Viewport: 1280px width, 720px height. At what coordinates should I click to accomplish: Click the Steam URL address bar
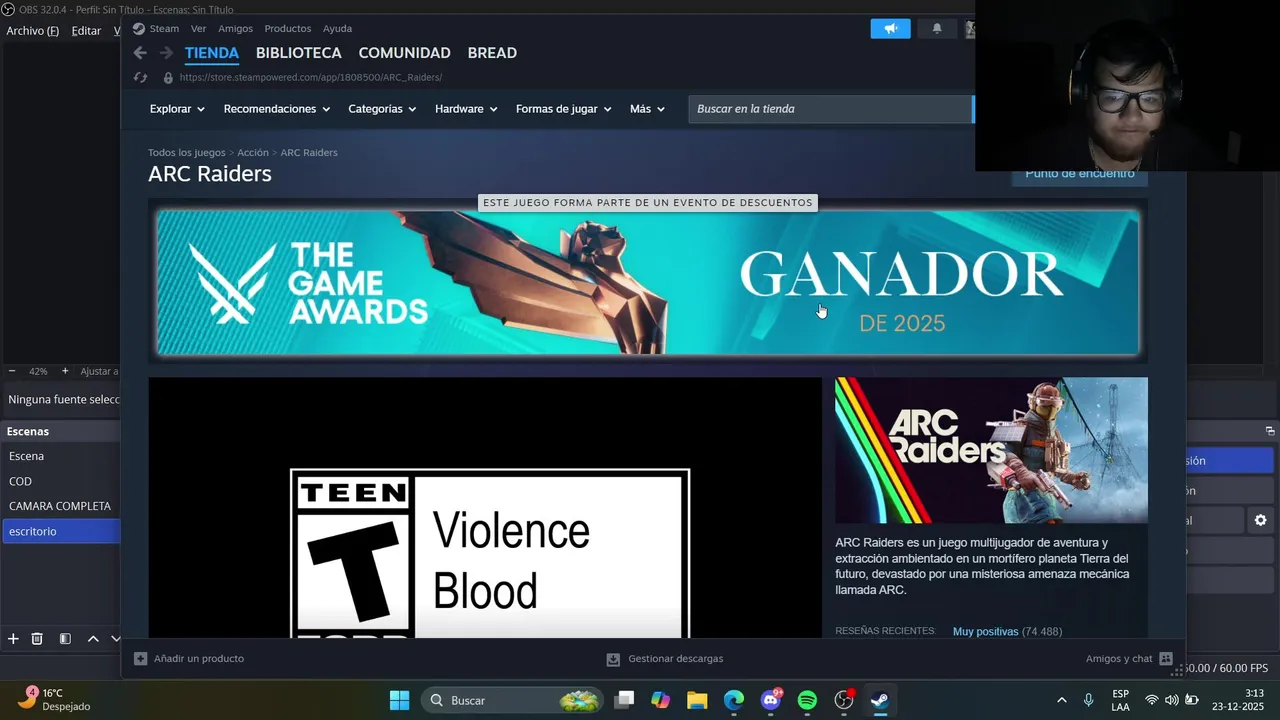click(311, 77)
